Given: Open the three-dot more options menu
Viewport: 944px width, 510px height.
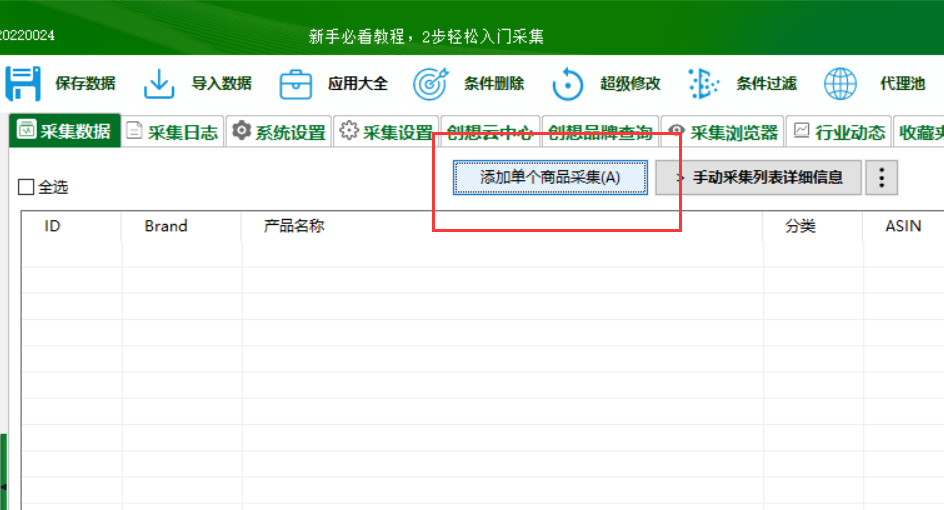Looking at the screenshot, I should (881, 178).
